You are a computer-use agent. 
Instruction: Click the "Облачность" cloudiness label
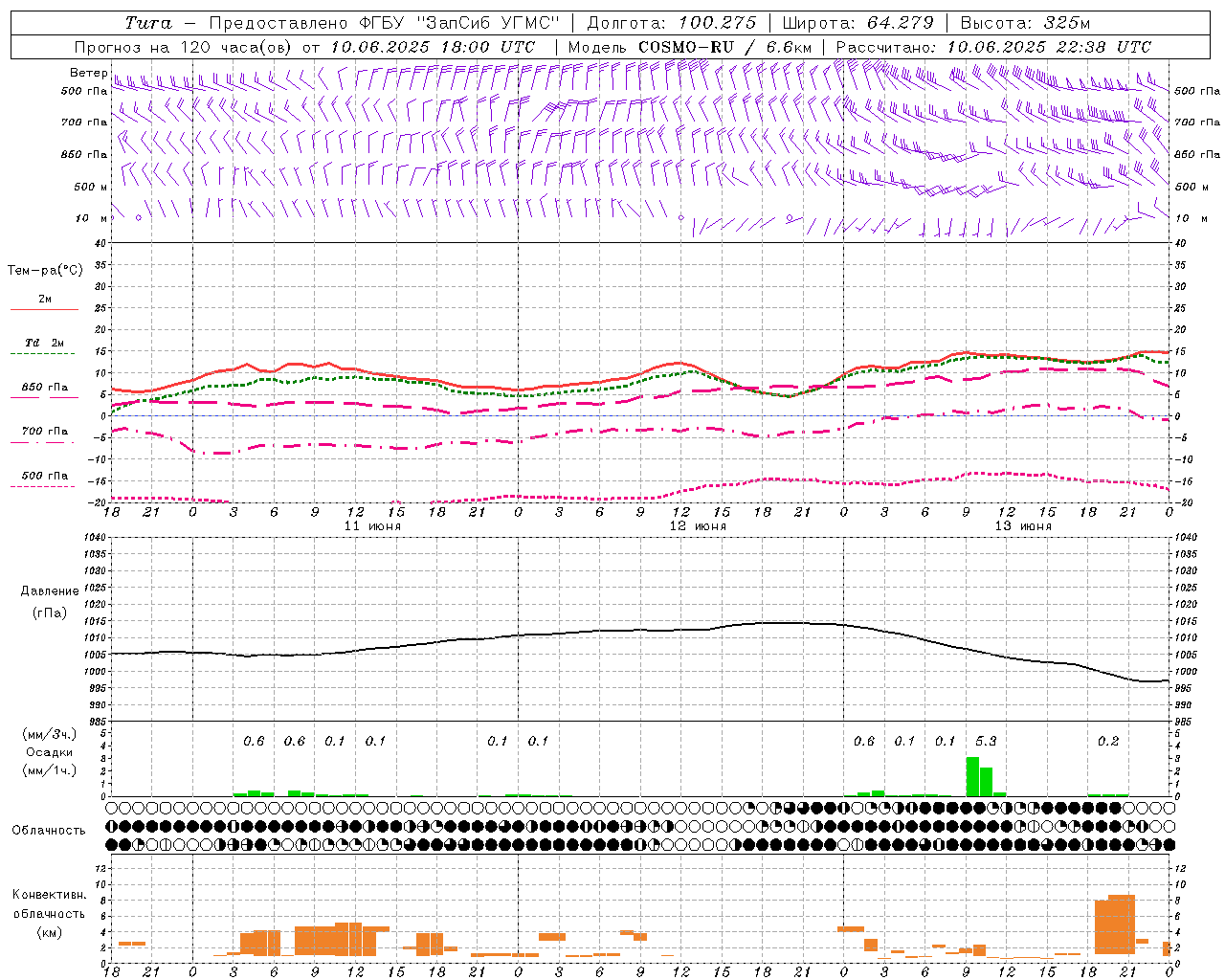[x=49, y=831]
